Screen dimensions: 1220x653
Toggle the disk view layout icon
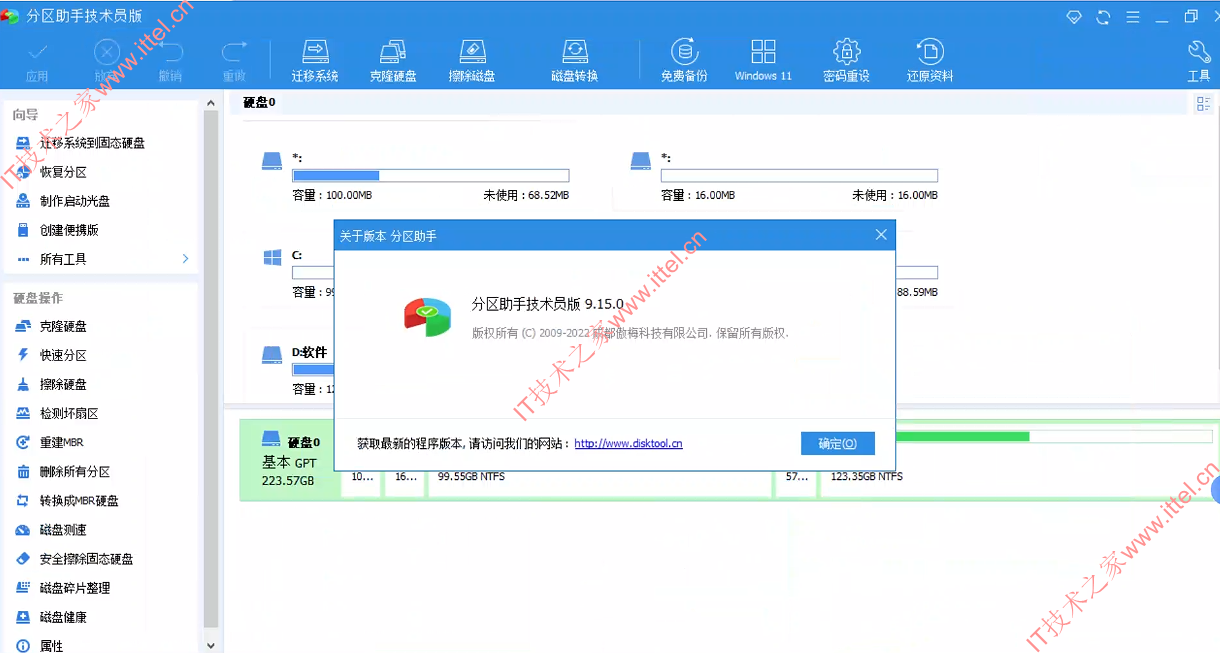click(1203, 104)
